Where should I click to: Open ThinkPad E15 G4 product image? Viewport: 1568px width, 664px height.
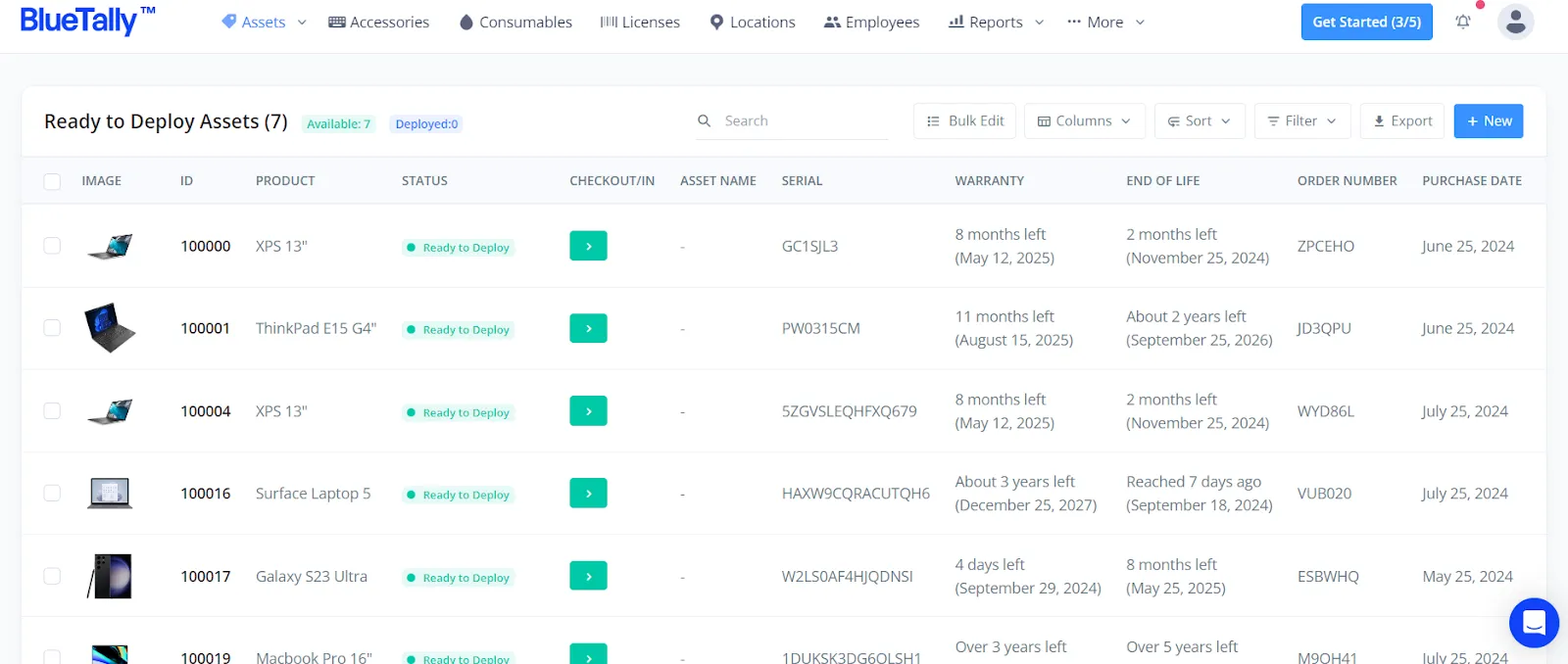pyautogui.click(x=110, y=328)
